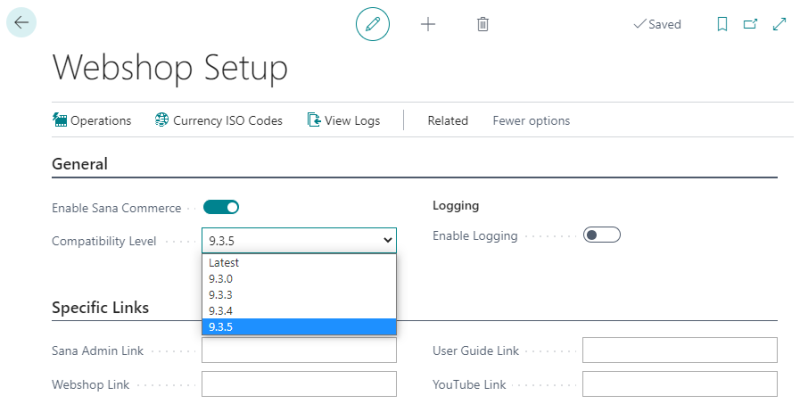Click the User Guide Link label

pos(476,350)
